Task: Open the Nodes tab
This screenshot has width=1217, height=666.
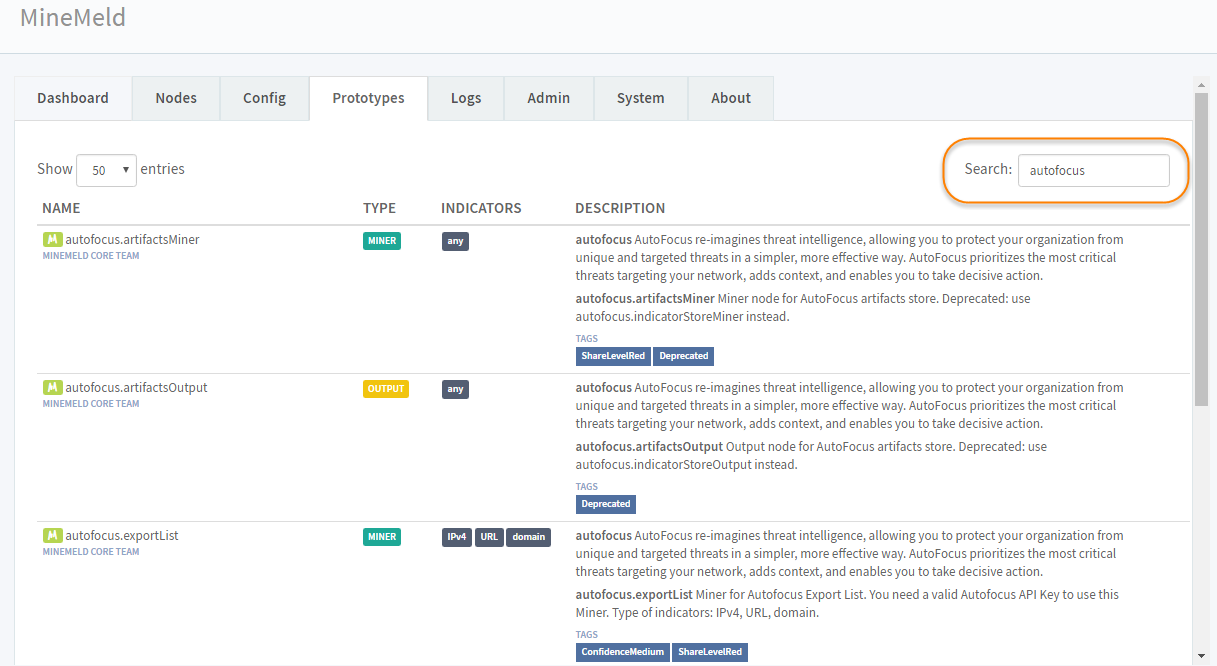Action: tap(176, 98)
